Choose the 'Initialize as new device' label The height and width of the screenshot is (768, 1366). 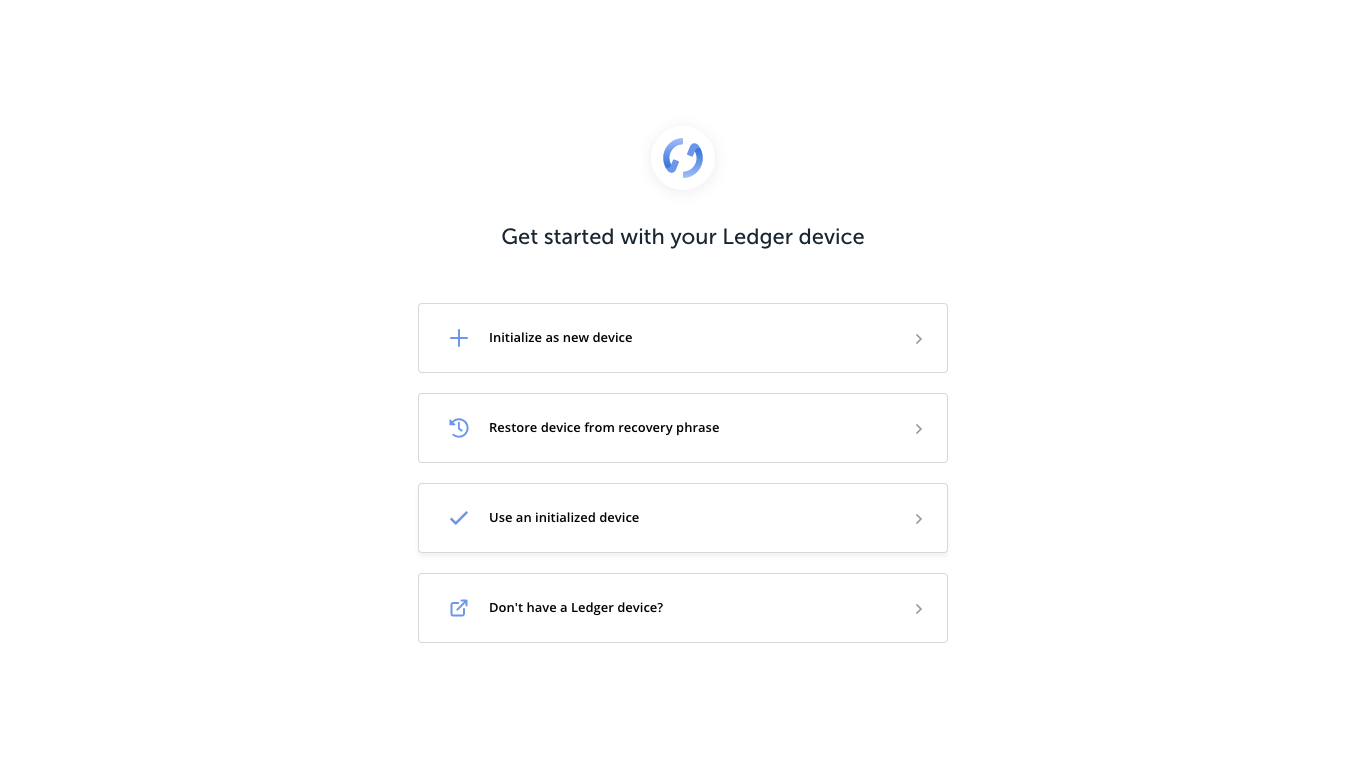click(x=560, y=338)
